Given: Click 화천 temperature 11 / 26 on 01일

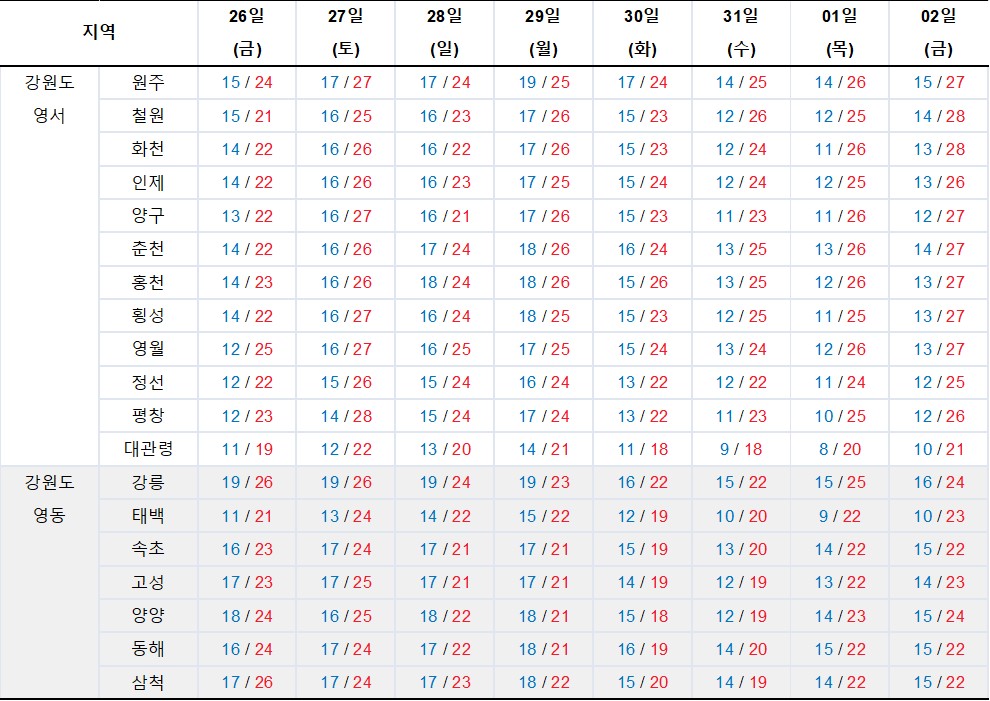Looking at the screenshot, I should pos(840,149).
